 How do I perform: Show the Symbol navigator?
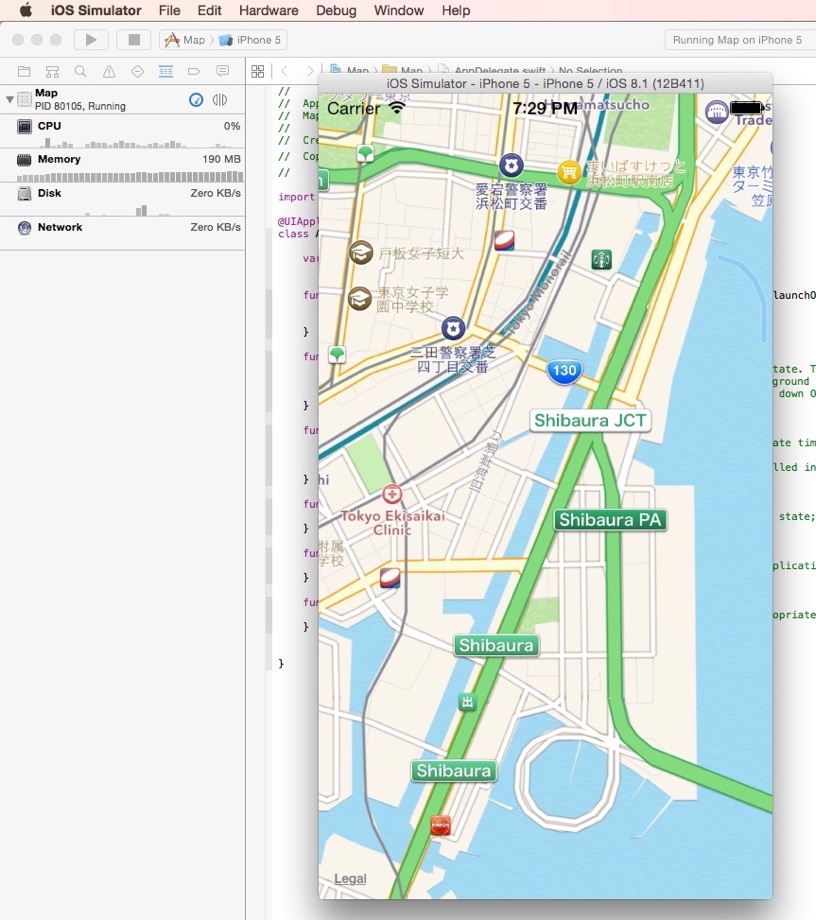coord(52,72)
